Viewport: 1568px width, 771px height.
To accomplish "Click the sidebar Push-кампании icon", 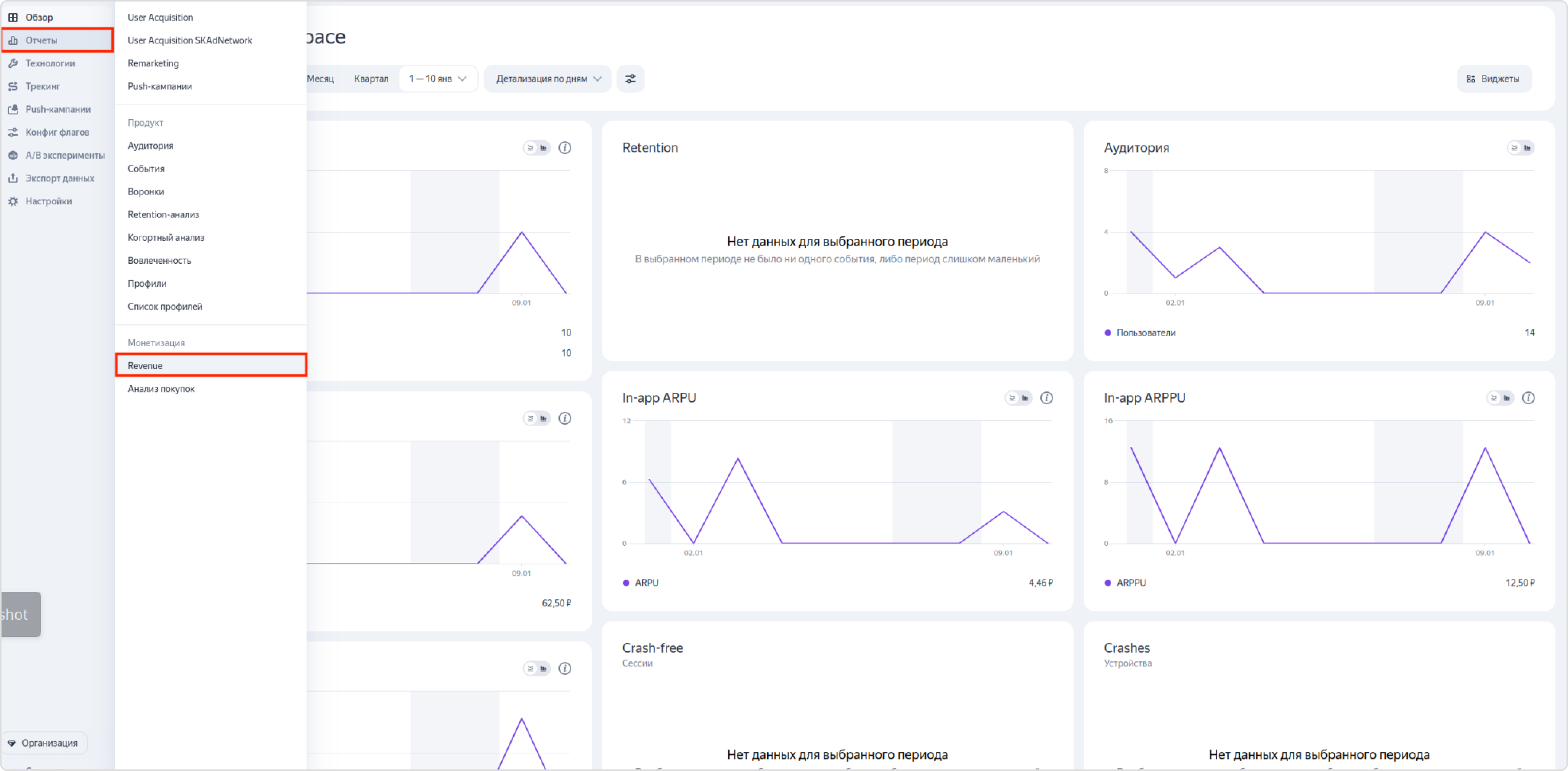I will tap(13, 109).
